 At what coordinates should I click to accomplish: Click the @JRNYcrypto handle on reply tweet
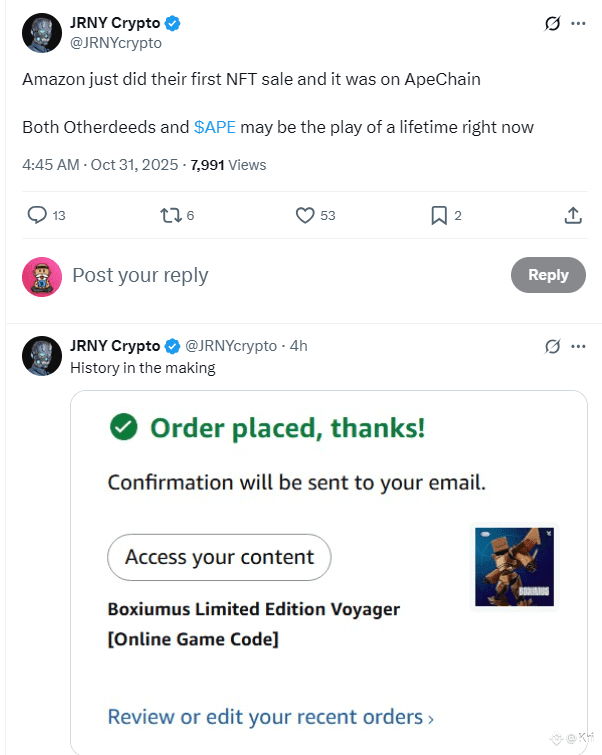coord(231,346)
